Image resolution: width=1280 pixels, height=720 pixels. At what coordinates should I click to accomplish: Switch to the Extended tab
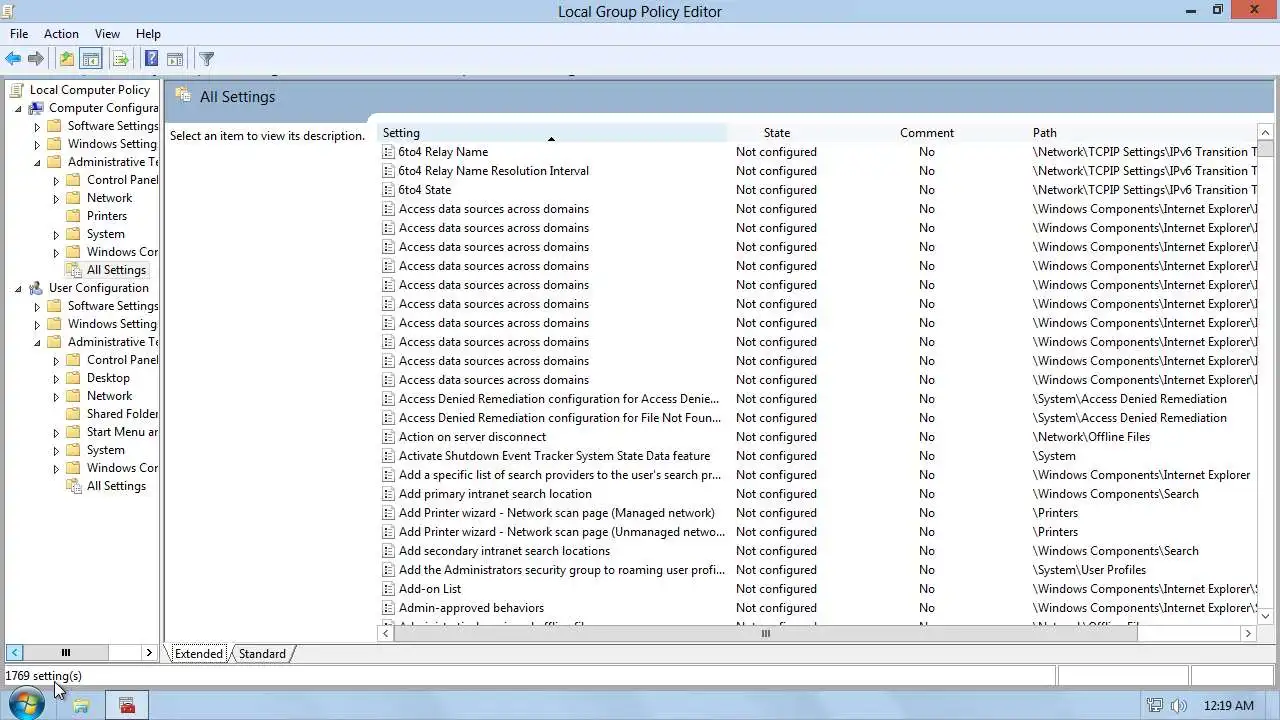[199, 653]
